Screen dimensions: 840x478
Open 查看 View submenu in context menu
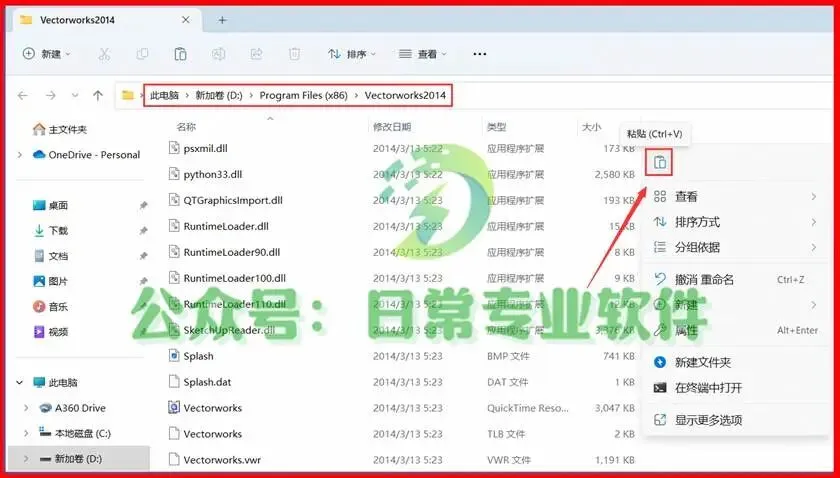[x=736, y=197]
